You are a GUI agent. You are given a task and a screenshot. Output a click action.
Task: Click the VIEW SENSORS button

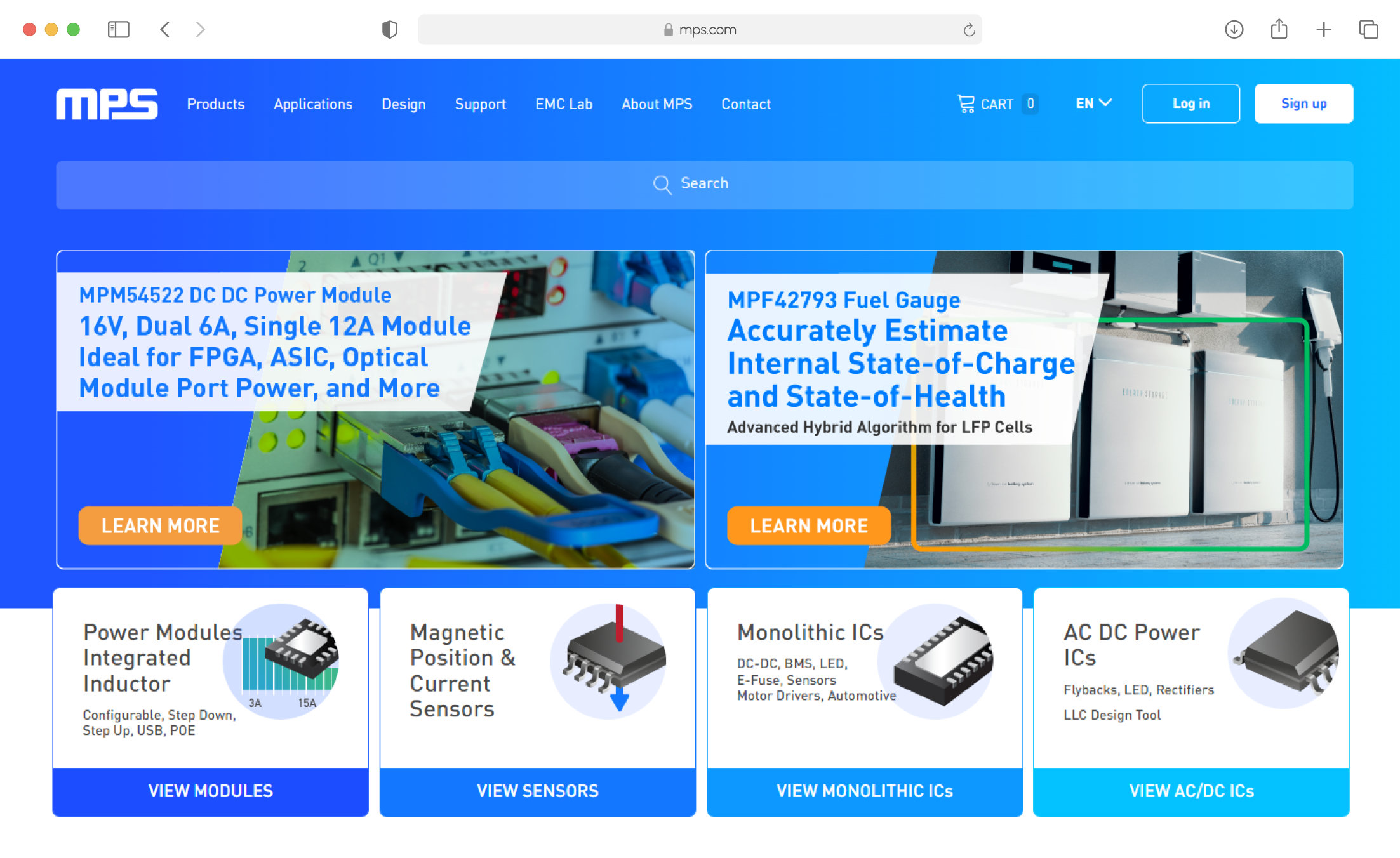pos(537,791)
